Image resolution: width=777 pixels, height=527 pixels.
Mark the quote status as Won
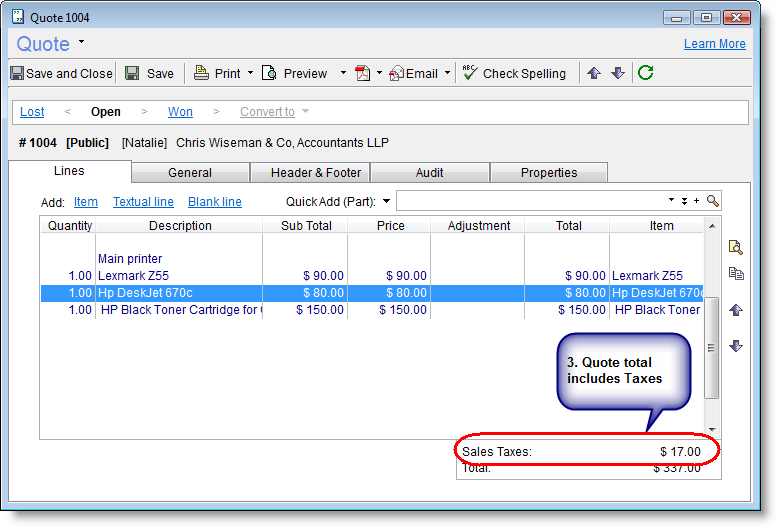click(180, 112)
